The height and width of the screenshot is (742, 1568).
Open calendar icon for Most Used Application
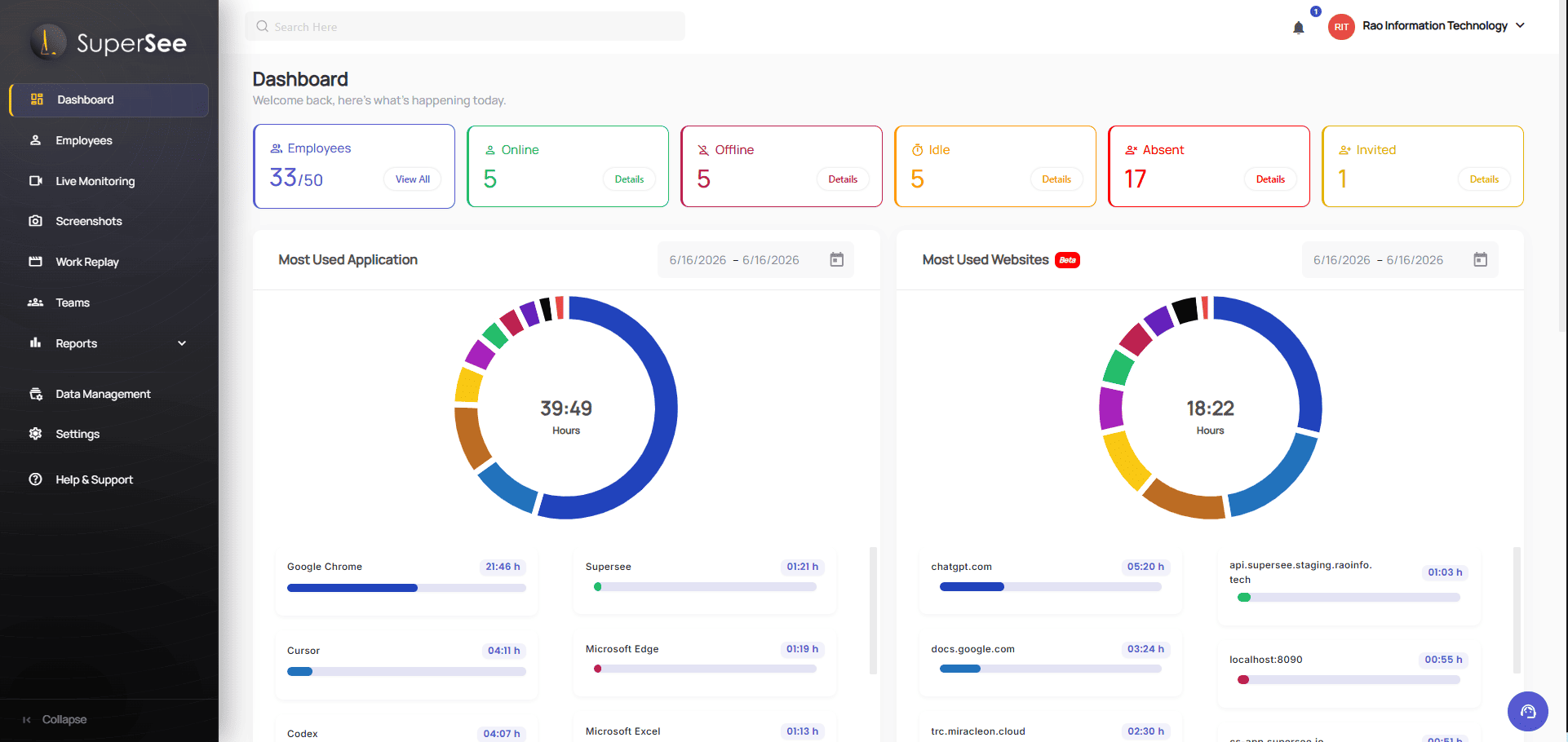click(x=837, y=259)
